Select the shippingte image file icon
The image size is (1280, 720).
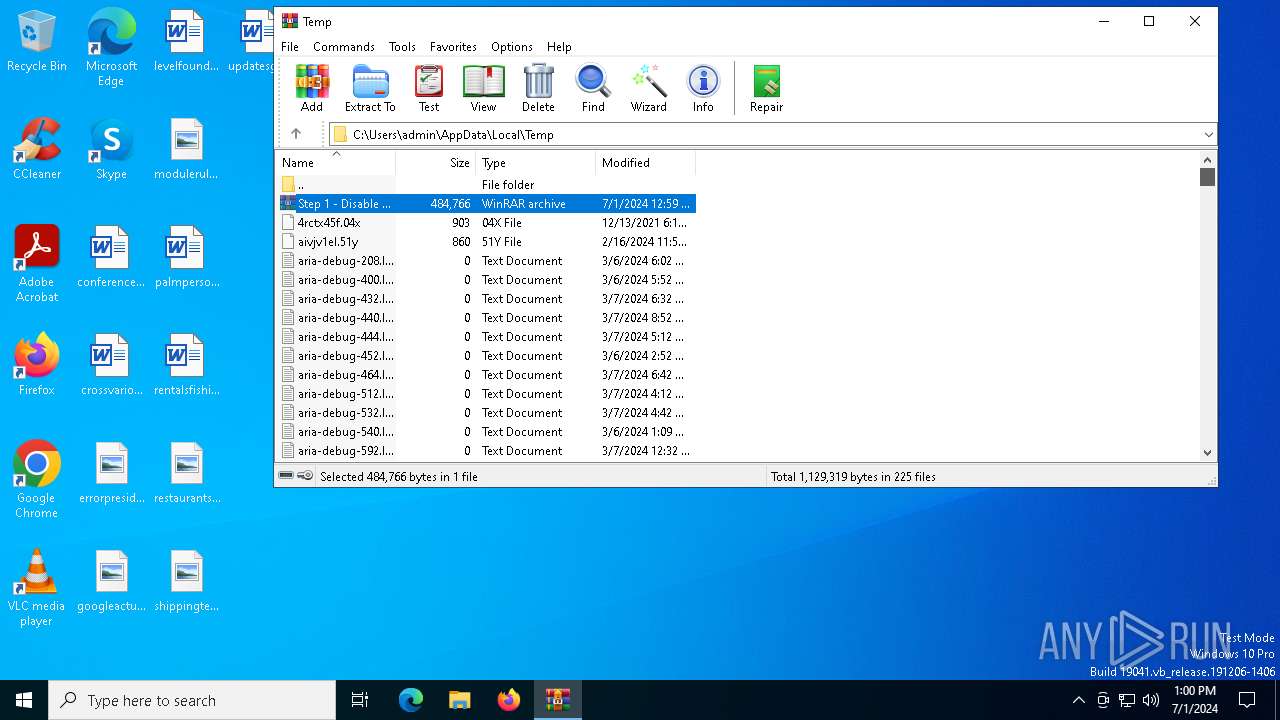pyautogui.click(x=186, y=581)
